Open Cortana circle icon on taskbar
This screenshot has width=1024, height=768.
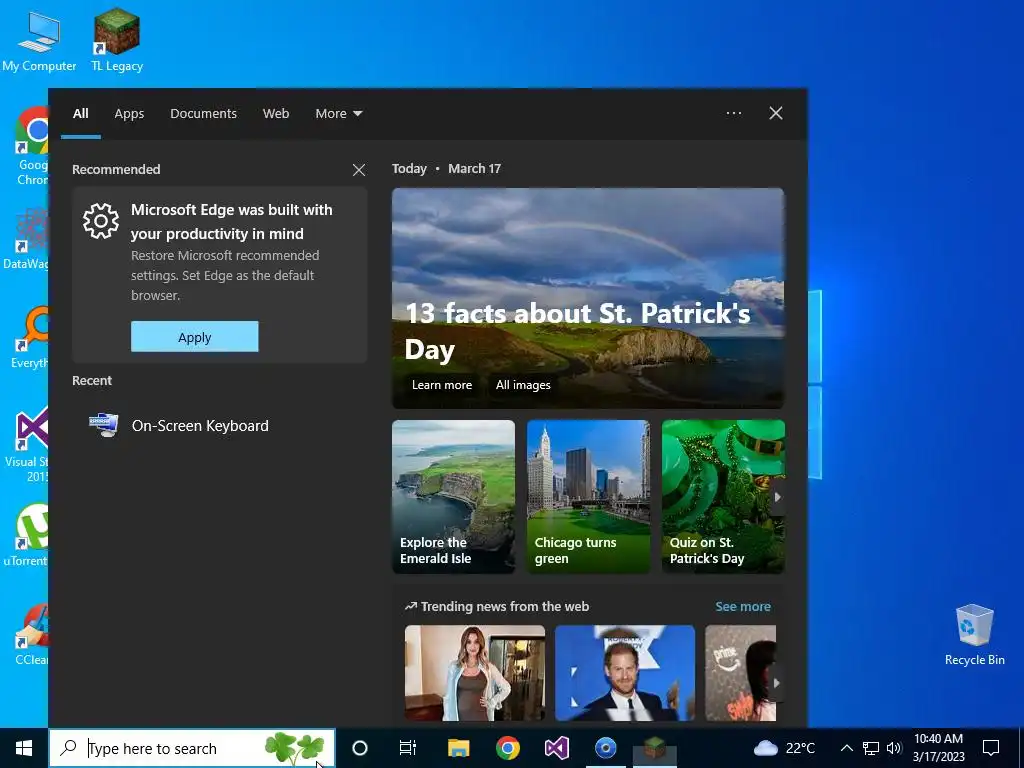pos(360,748)
